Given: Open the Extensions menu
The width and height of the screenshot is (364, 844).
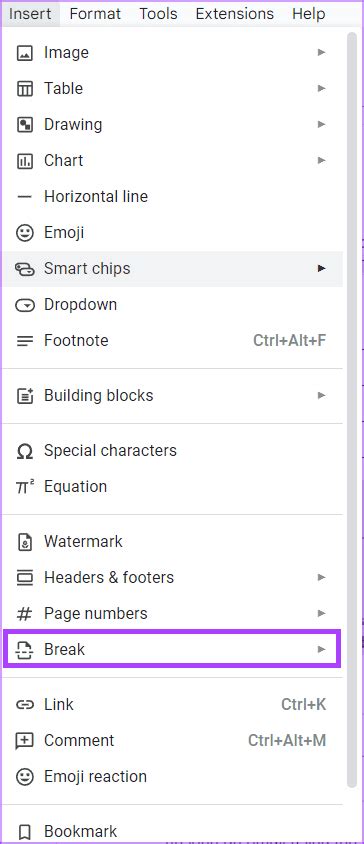Looking at the screenshot, I should point(234,13).
